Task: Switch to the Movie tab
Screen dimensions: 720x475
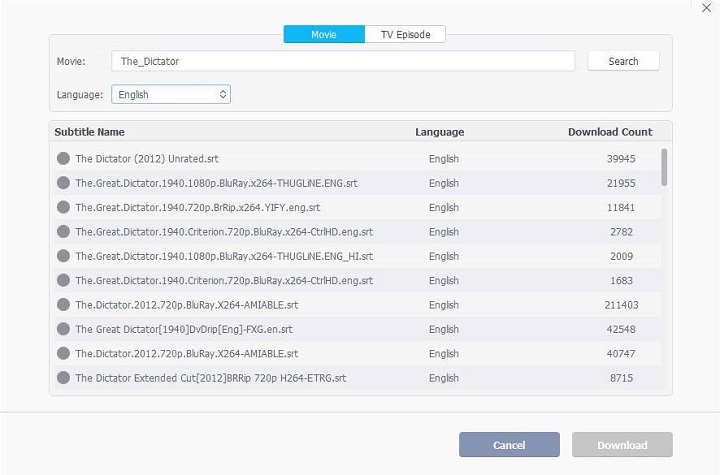Action: click(324, 34)
